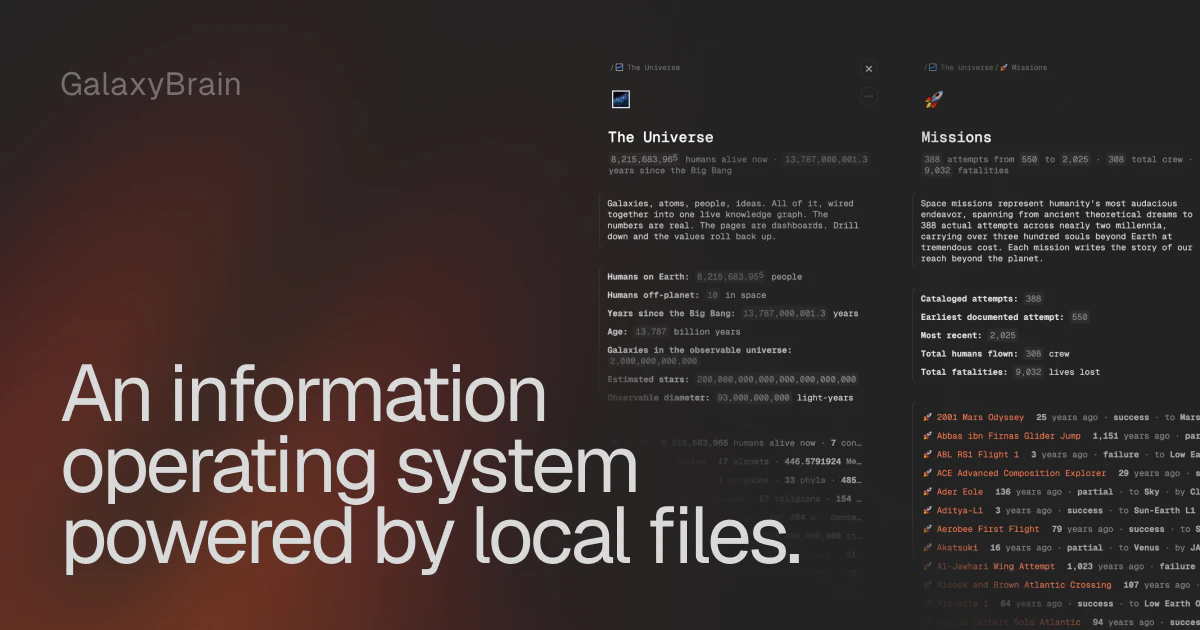
Task: Click the rocket icon beside Aerobee First Flight
Action: click(x=928, y=529)
